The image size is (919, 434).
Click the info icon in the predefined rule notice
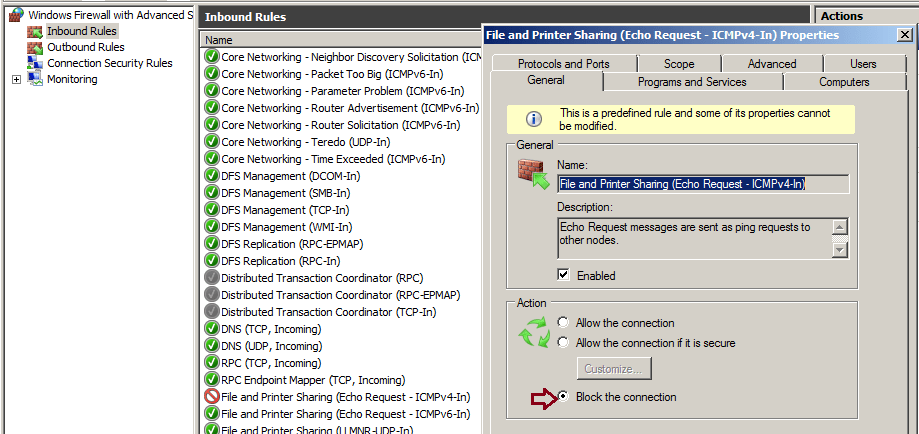[533, 119]
